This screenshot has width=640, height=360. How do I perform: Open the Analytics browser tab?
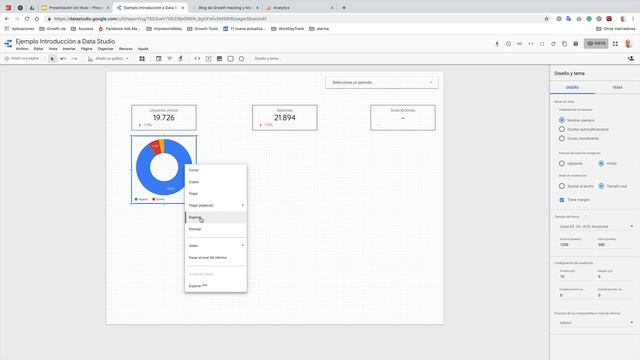tap(300, 8)
